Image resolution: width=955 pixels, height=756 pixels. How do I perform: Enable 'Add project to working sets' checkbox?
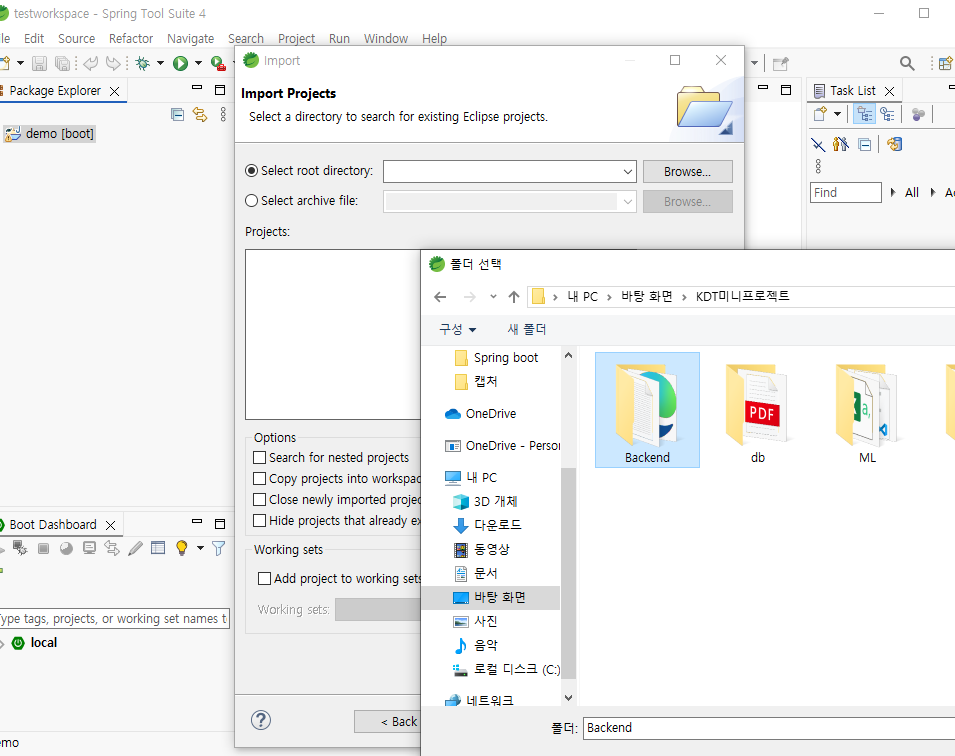coord(264,578)
